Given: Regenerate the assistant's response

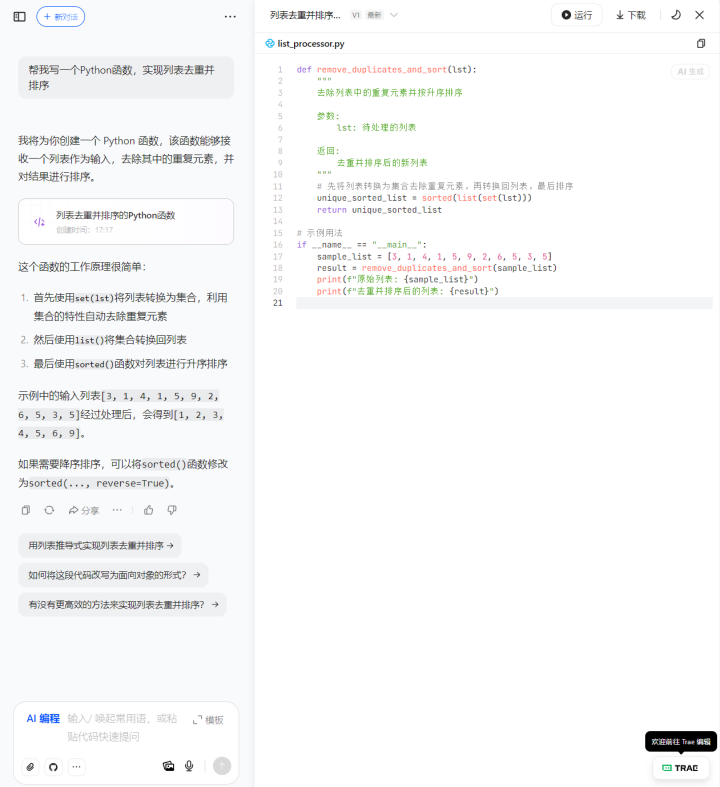Looking at the screenshot, I should (x=49, y=510).
